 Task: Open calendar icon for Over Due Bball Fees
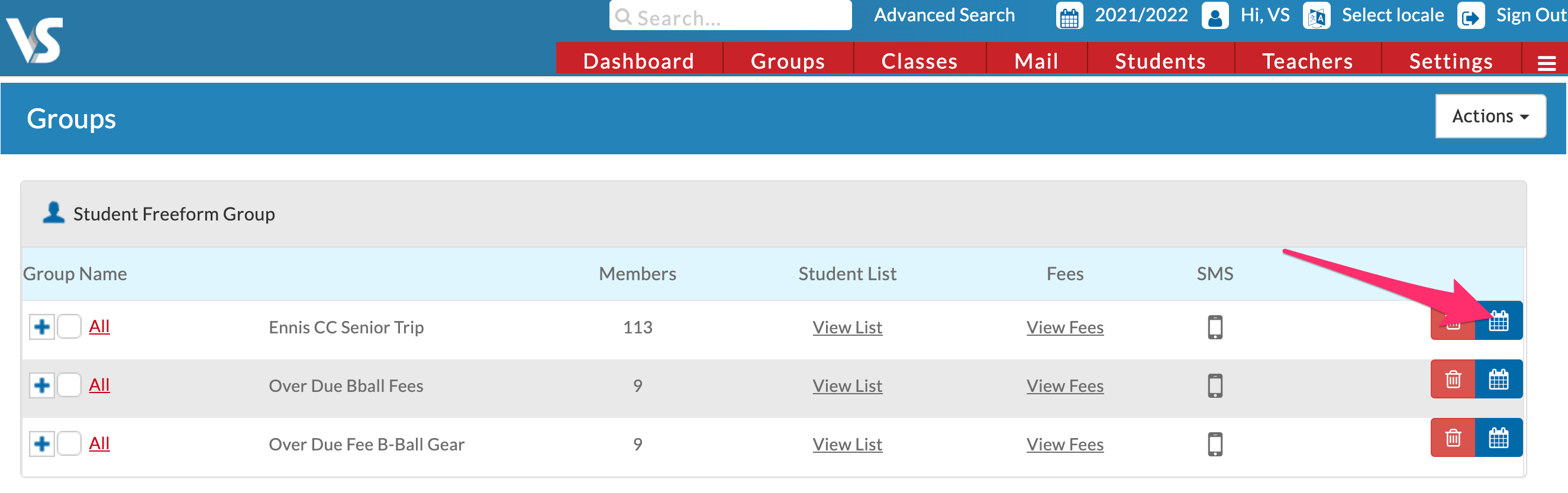tap(1499, 380)
